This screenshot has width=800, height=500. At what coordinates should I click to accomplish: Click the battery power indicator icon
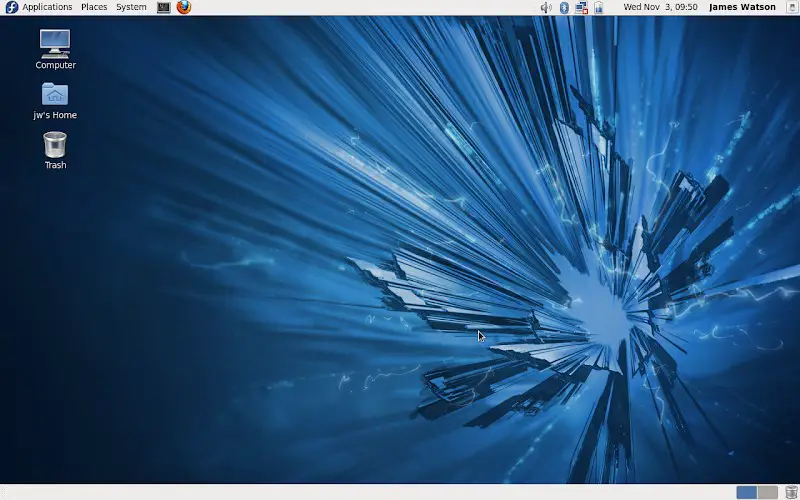(598, 7)
